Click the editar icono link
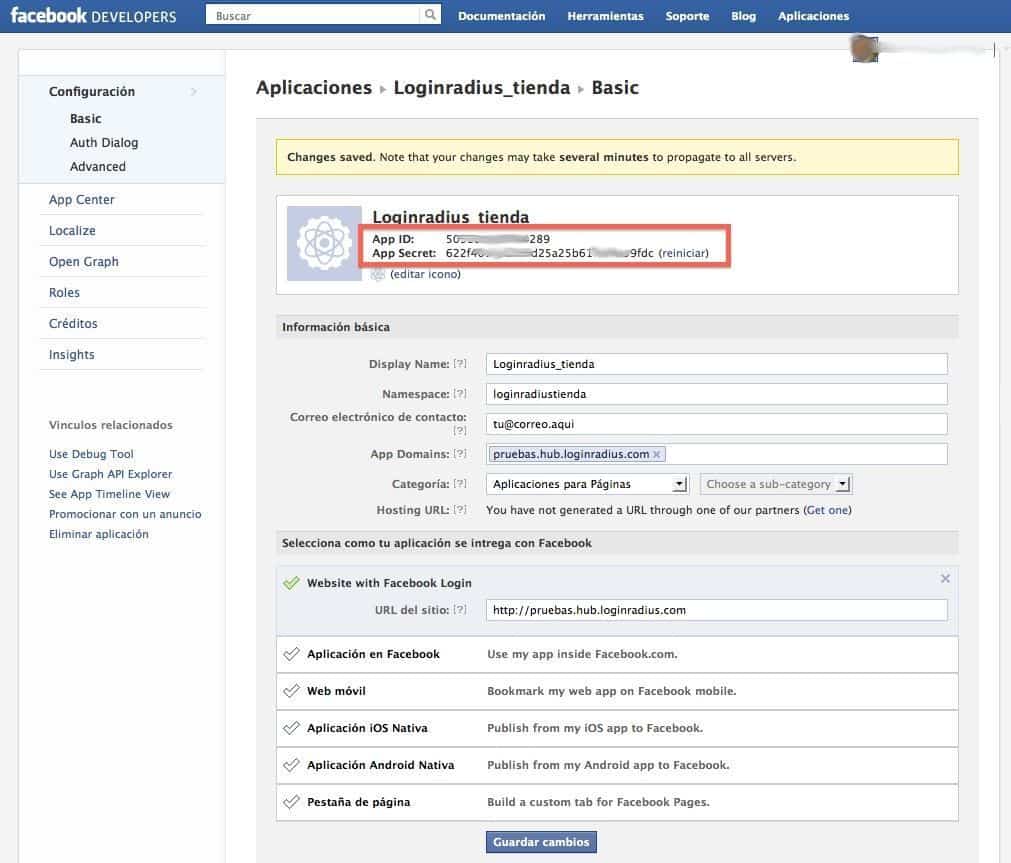The width and height of the screenshot is (1011, 863). click(x=426, y=274)
